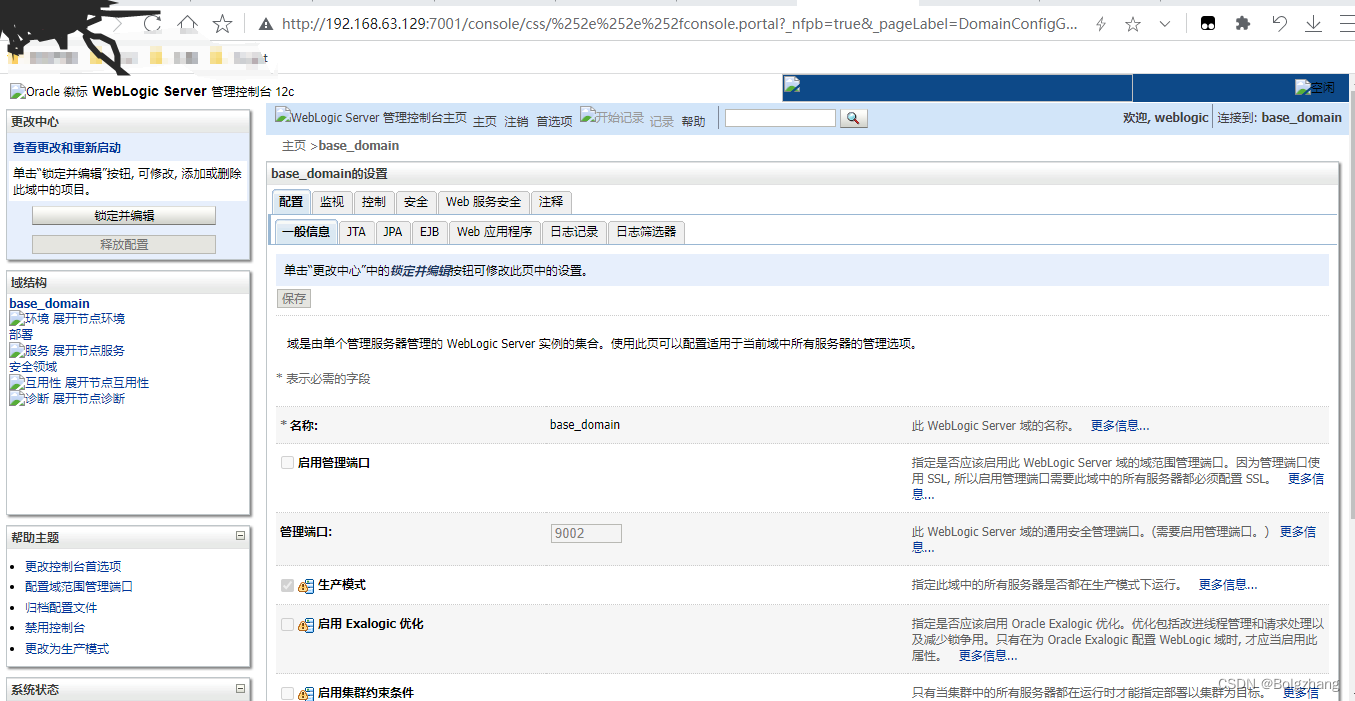Open the JTA subtab
The image size is (1355, 701).
[x=356, y=232]
